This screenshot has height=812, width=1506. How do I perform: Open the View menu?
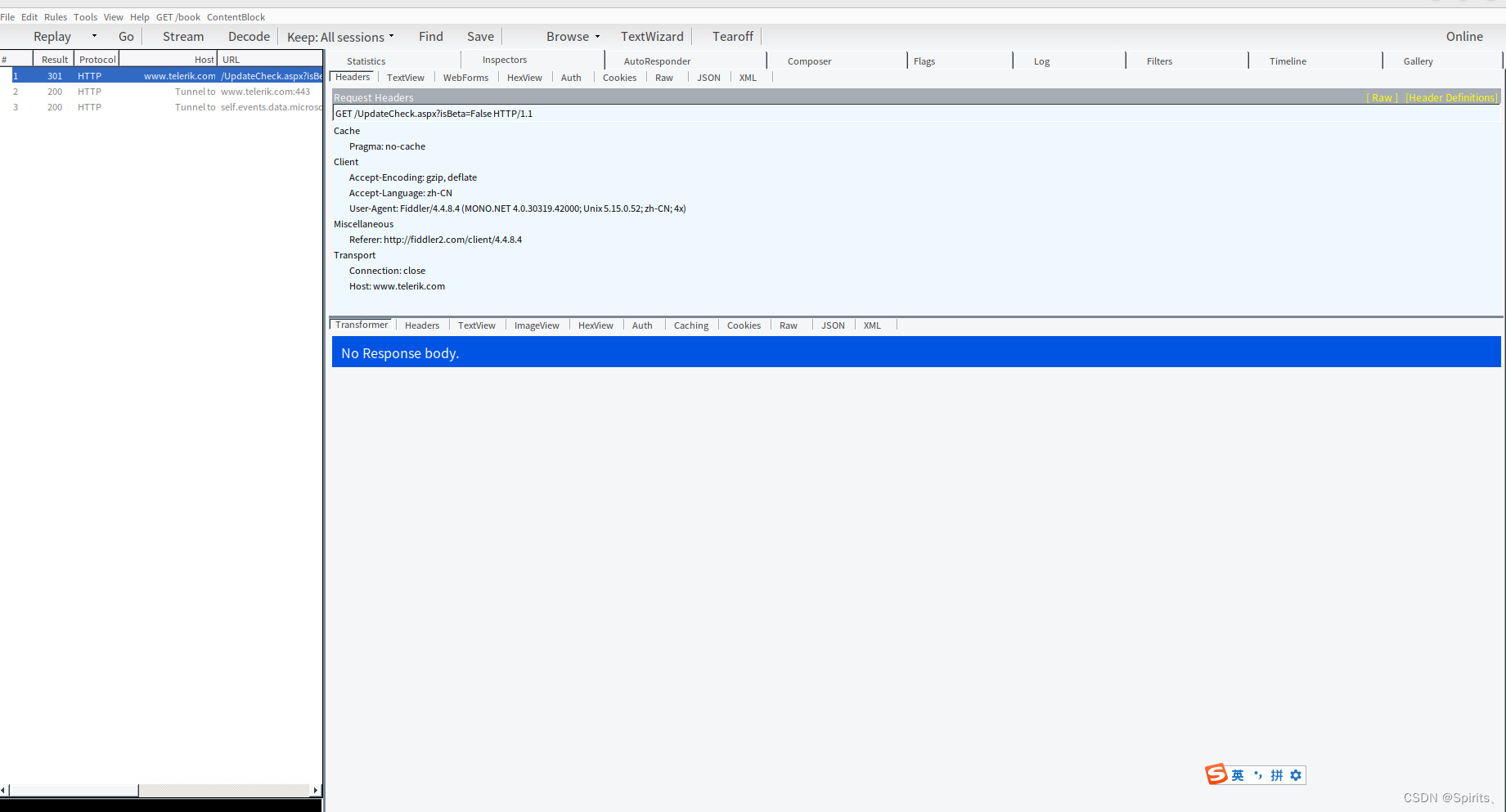click(113, 17)
